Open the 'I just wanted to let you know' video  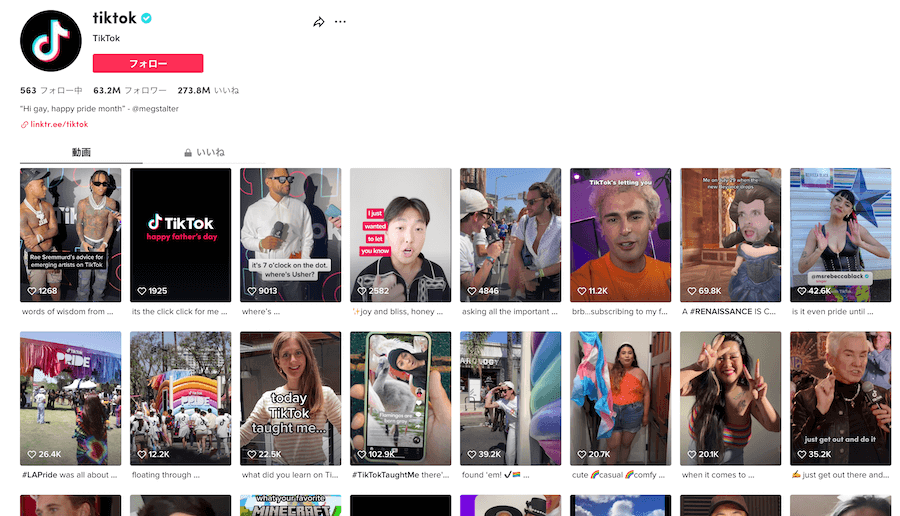pos(401,235)
